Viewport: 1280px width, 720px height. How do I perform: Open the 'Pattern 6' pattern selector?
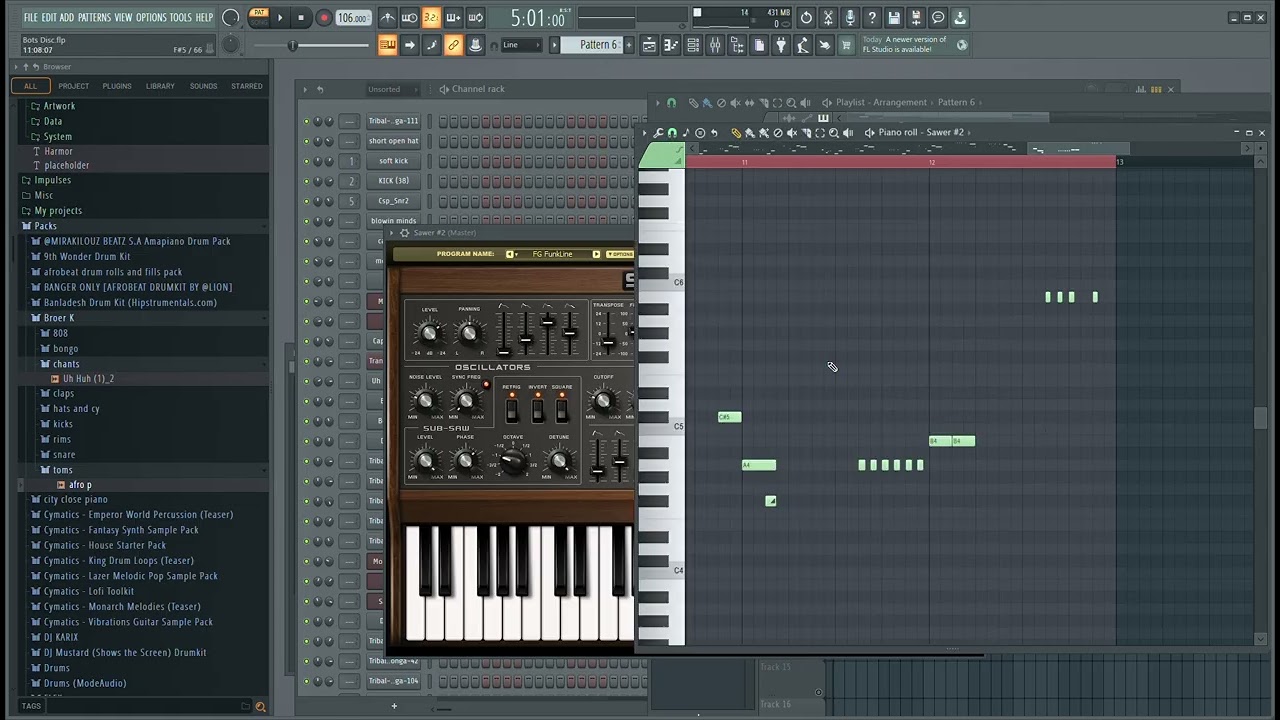tap(598, 45)
